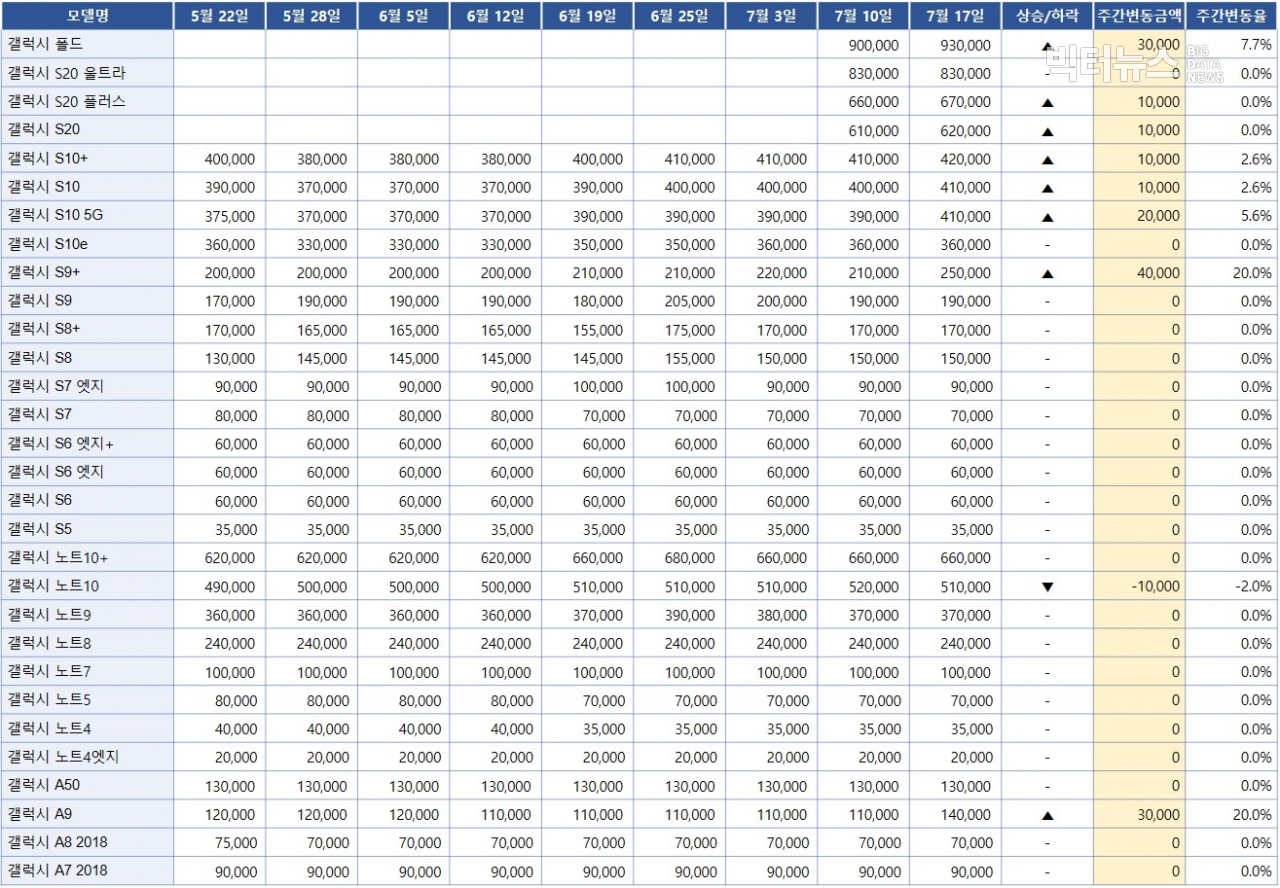1280x888 pixels.
Task: Select the rise arrow in the 갤럭시 S10 row
Action: point(1047,188)
